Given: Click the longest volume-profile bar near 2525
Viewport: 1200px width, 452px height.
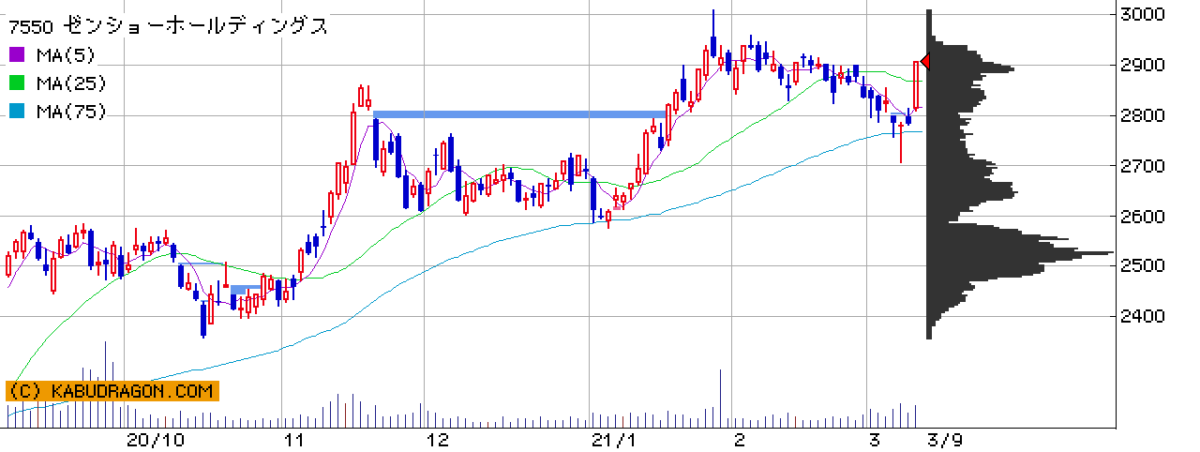Looking at the screenshot, I should coord(1020,253).
